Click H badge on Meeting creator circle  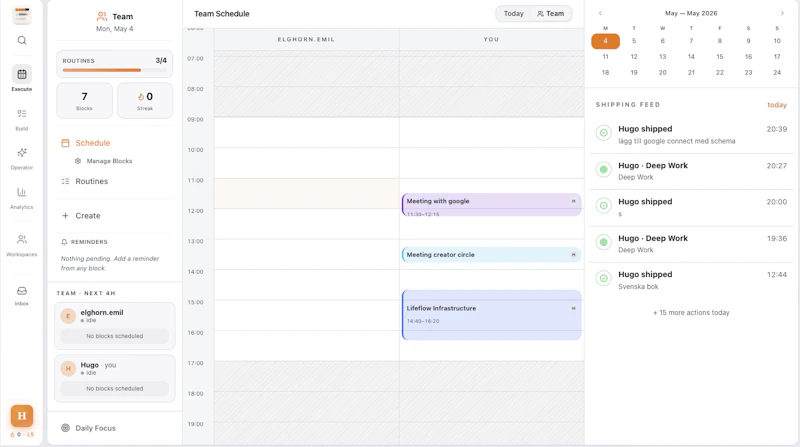click(x=573, y=255)
